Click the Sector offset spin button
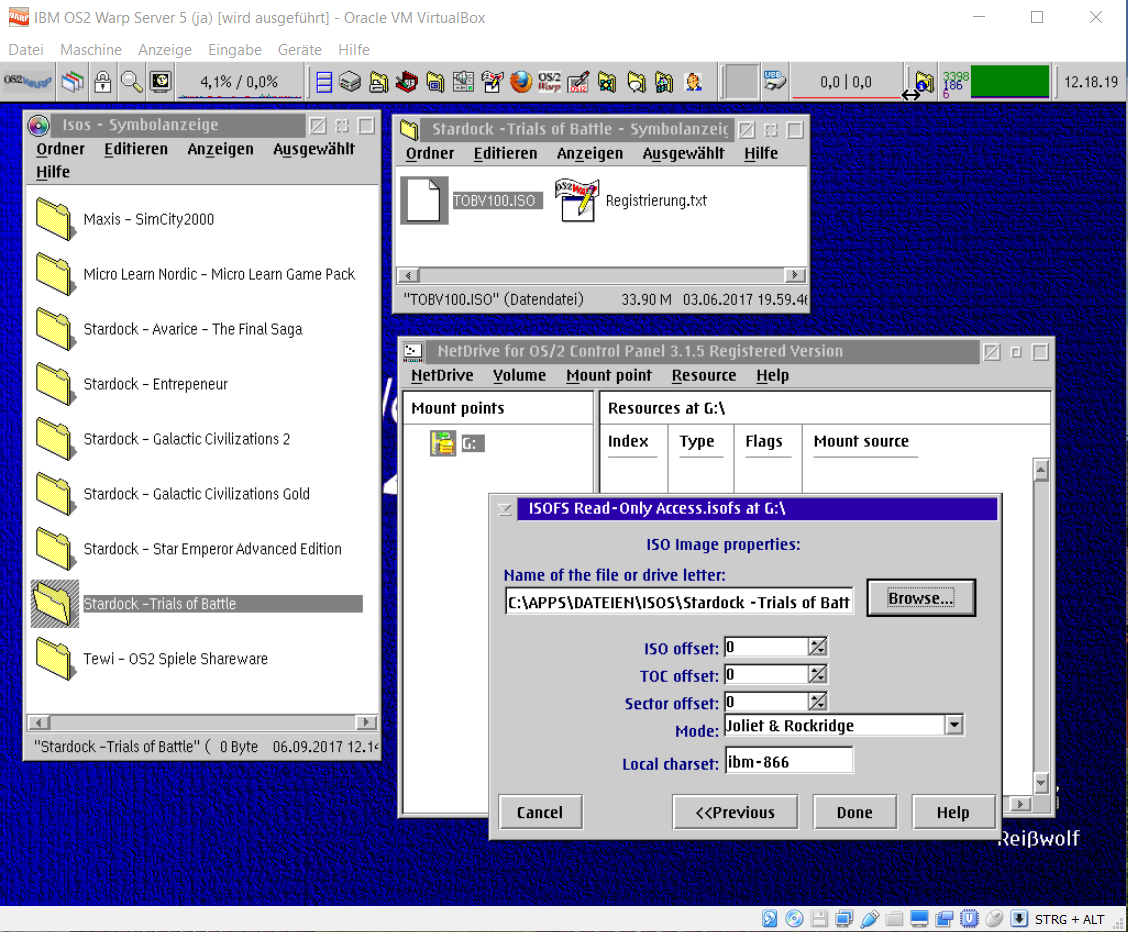This screenshot has width=1128, height=932. coord(817,701)
